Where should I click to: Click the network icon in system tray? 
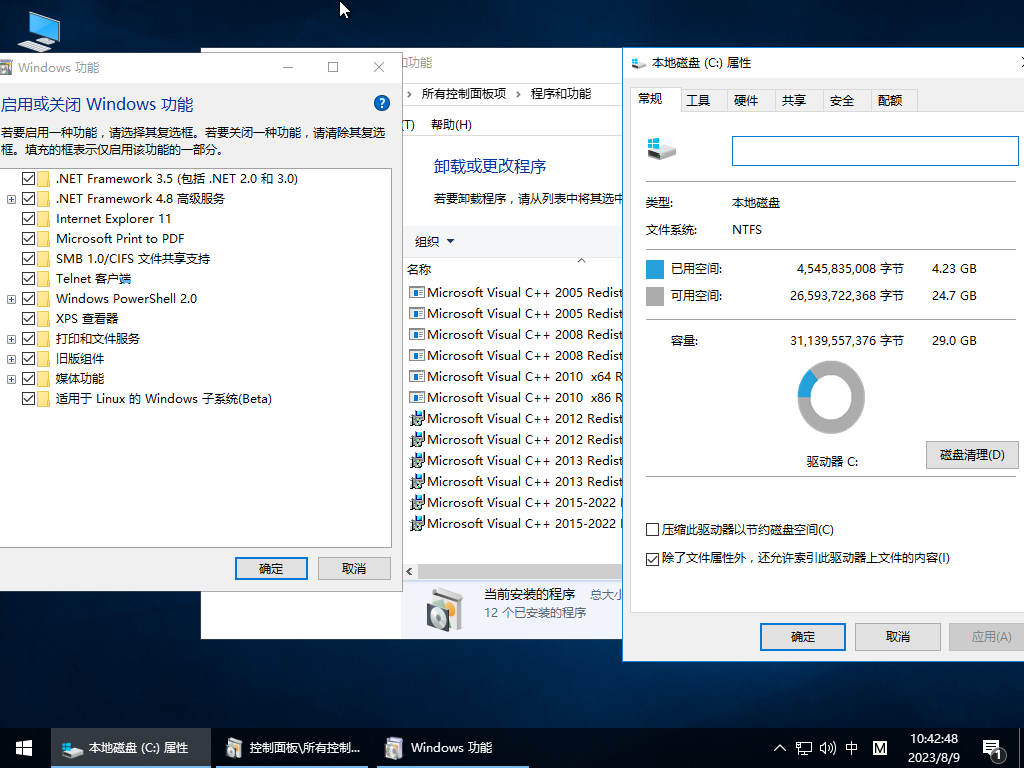(x=803, y=748)
